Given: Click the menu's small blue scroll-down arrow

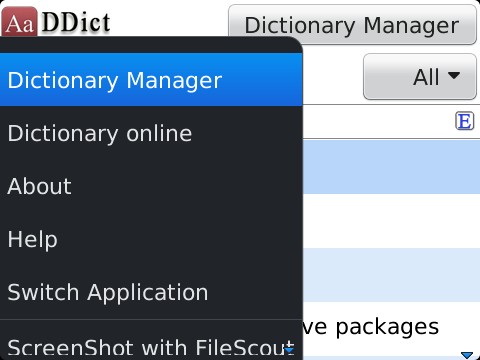Looking at the screenshot, I should tap(289, 350).
